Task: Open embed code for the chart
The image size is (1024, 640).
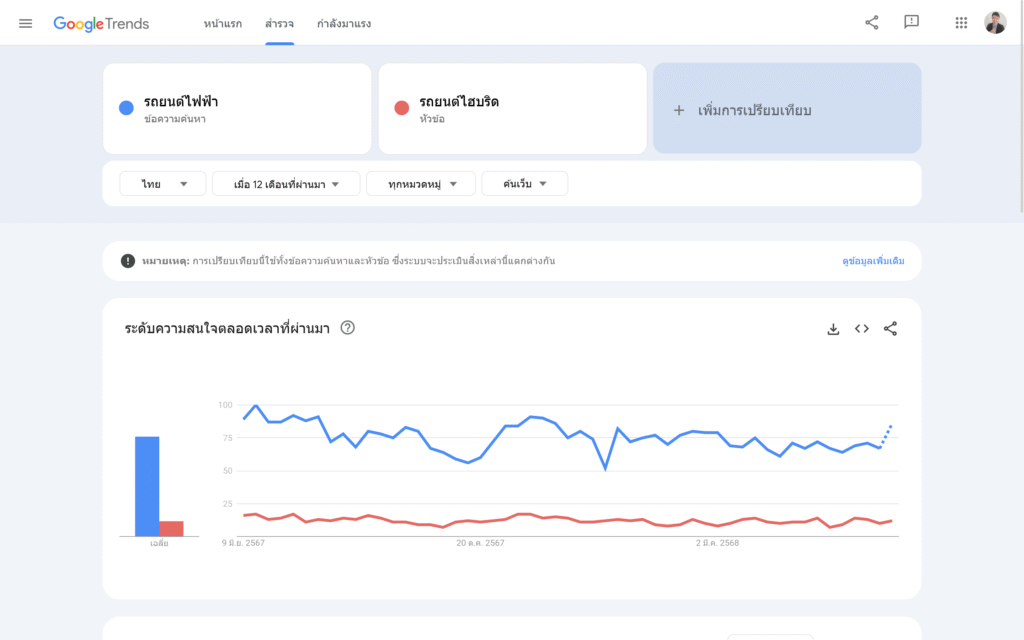Action: [x=862, y=328]
